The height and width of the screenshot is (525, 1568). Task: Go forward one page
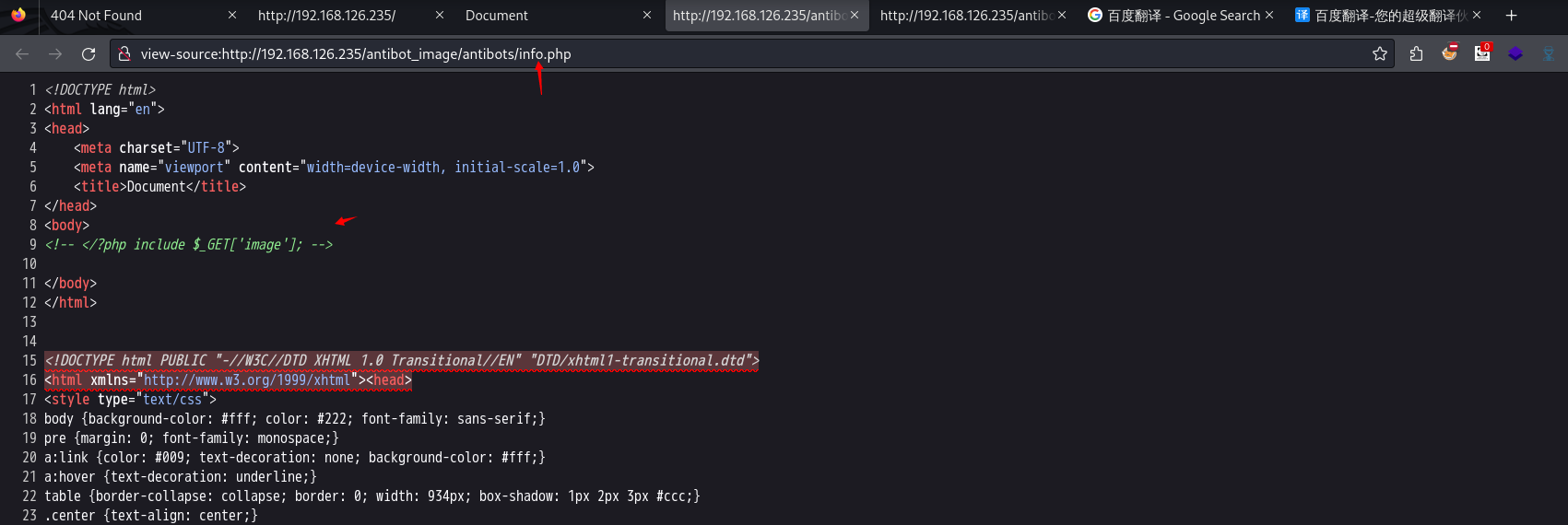[55, 54]
